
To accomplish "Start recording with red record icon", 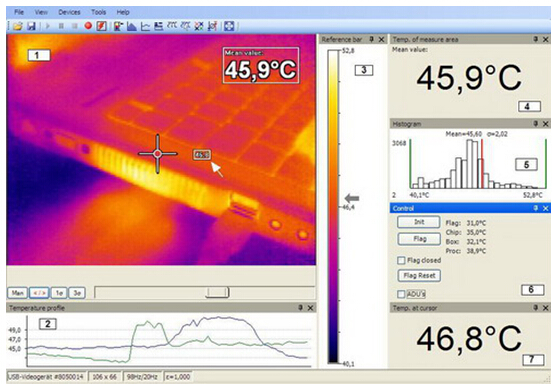I will 88,26.
